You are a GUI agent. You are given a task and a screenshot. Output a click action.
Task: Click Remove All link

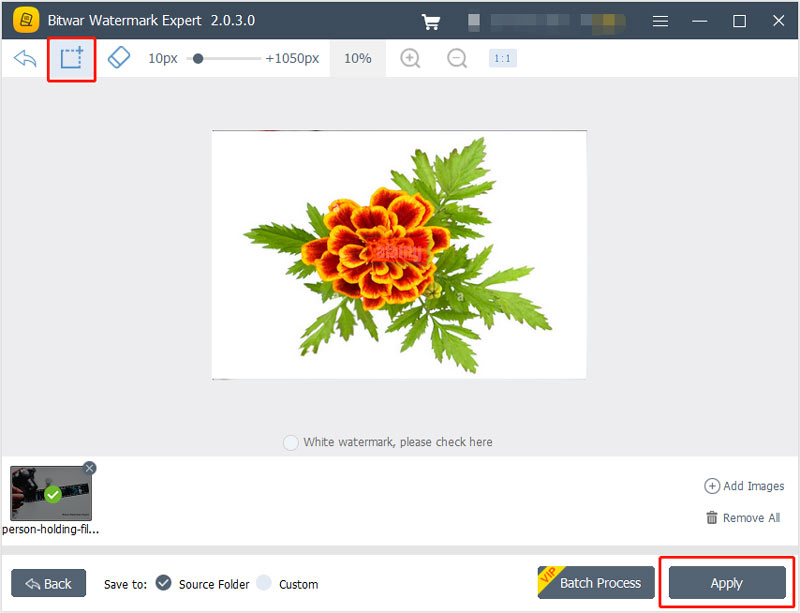point(743,518)
